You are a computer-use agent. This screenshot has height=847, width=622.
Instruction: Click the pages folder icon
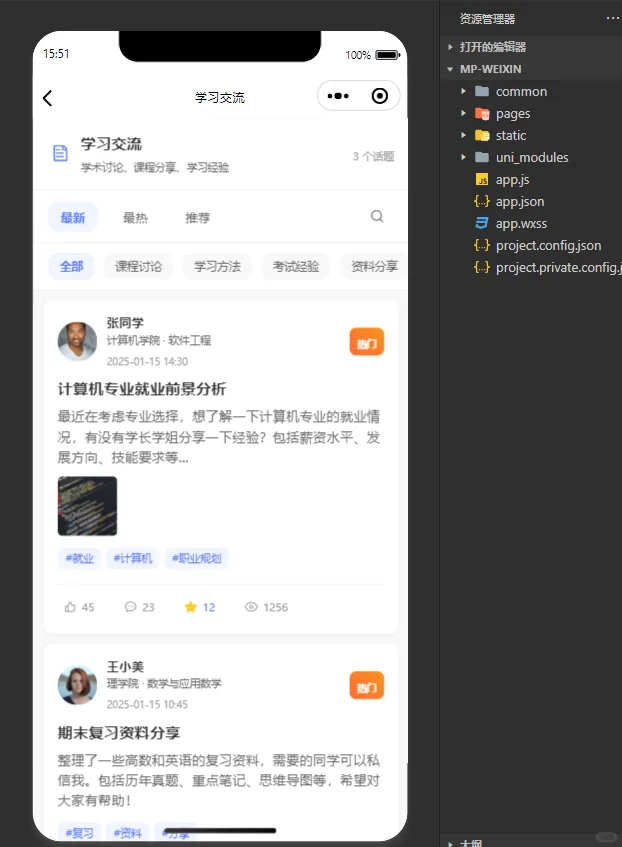tap(481, 113)
